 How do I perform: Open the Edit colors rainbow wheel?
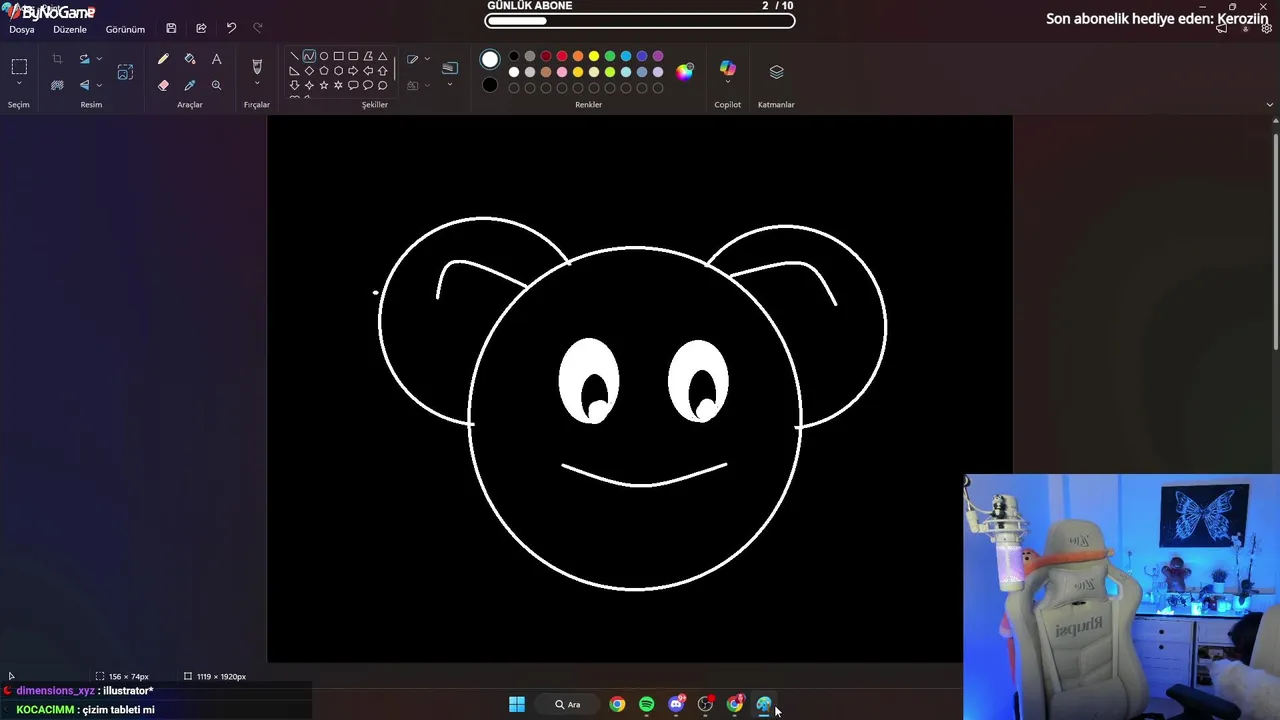685,72
